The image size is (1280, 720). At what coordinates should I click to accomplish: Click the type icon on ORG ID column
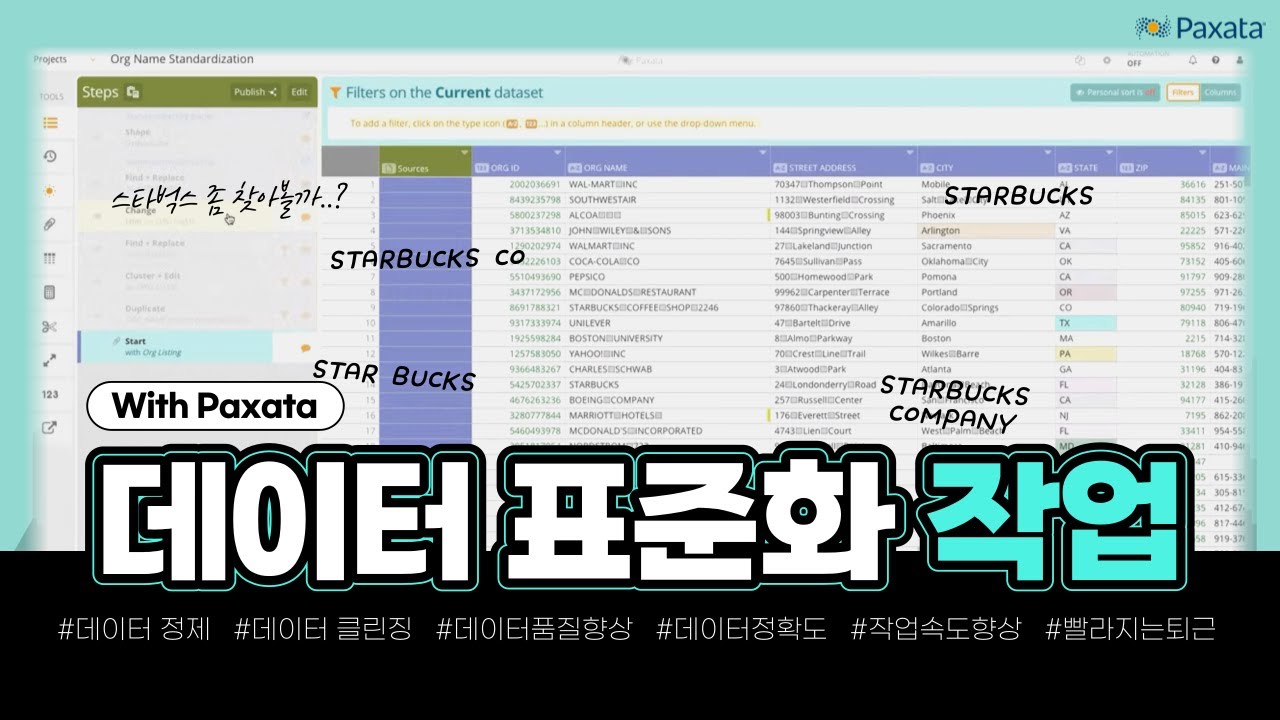[x=481, y=168]
